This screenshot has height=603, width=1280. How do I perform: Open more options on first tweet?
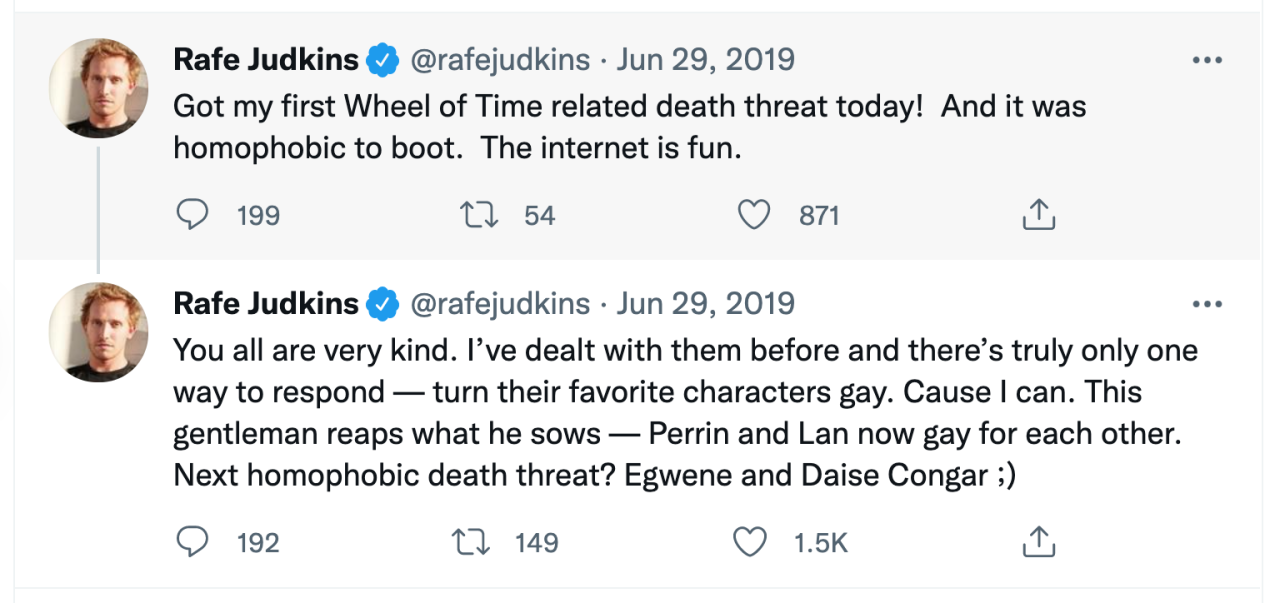tap(1208, 61)
